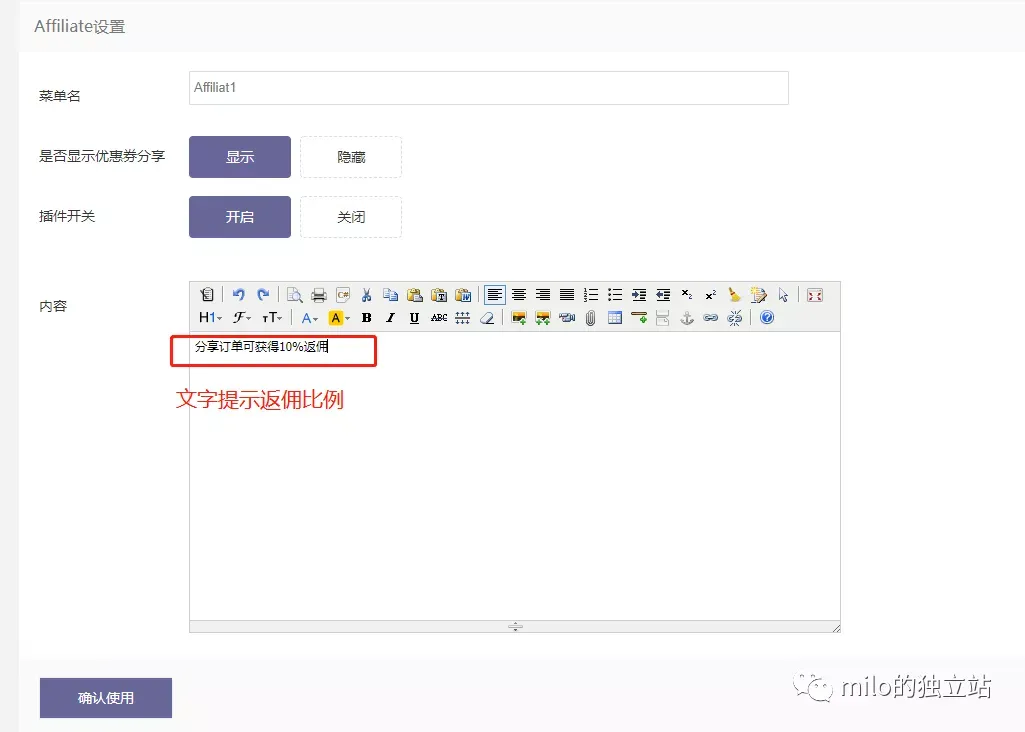The width and height of the screenshot is (1025, 732).
Task: Insert code block via C# icon
Action: click(x=343, y=295)
